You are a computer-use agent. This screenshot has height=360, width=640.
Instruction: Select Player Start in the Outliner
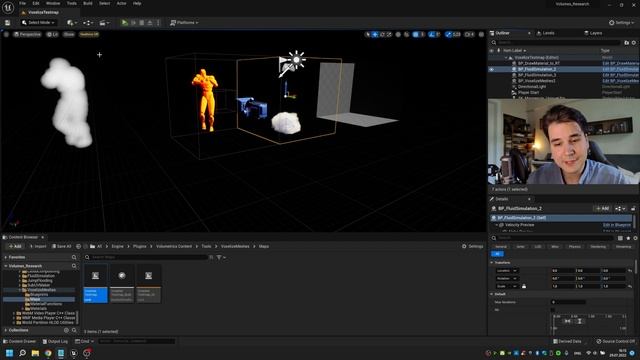[528, 93]
